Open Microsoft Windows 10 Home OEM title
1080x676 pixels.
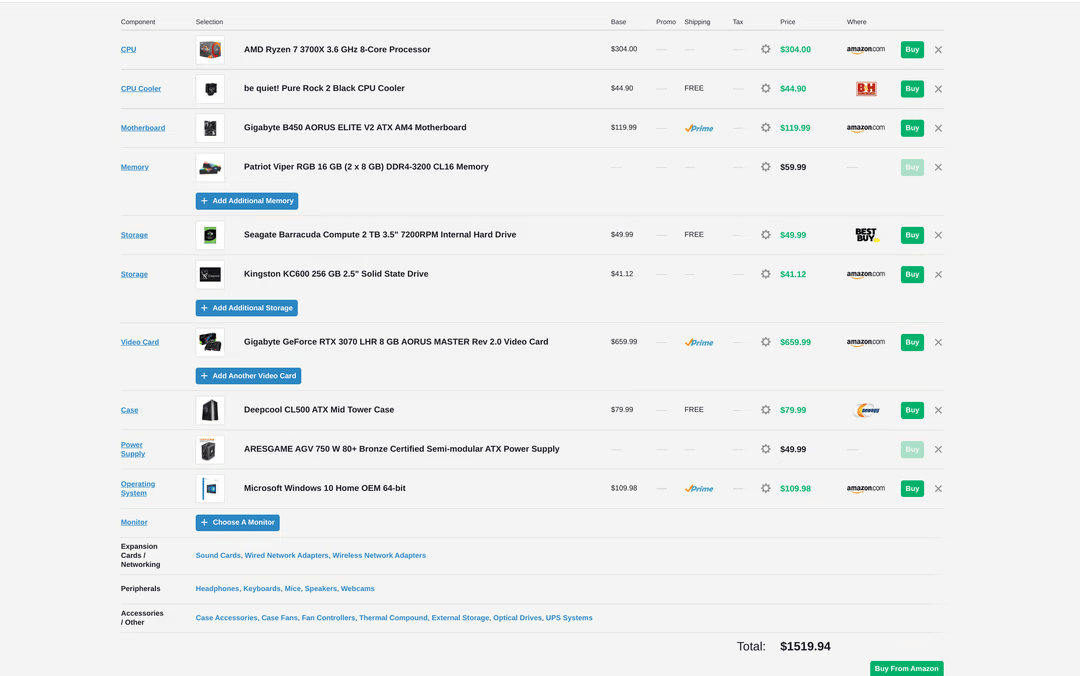click(x=324, y=488)
